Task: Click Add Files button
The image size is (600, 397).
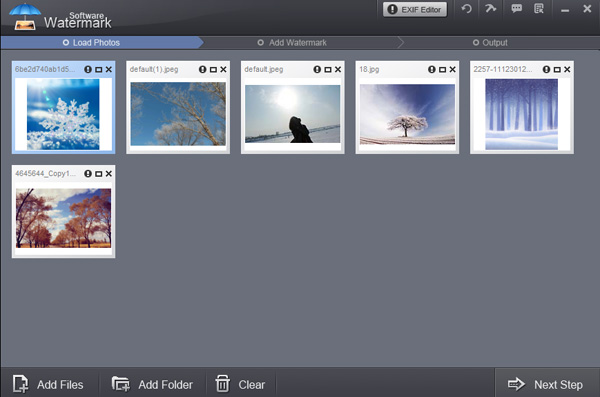Action: pyautogui.click(x=48, y=384)
